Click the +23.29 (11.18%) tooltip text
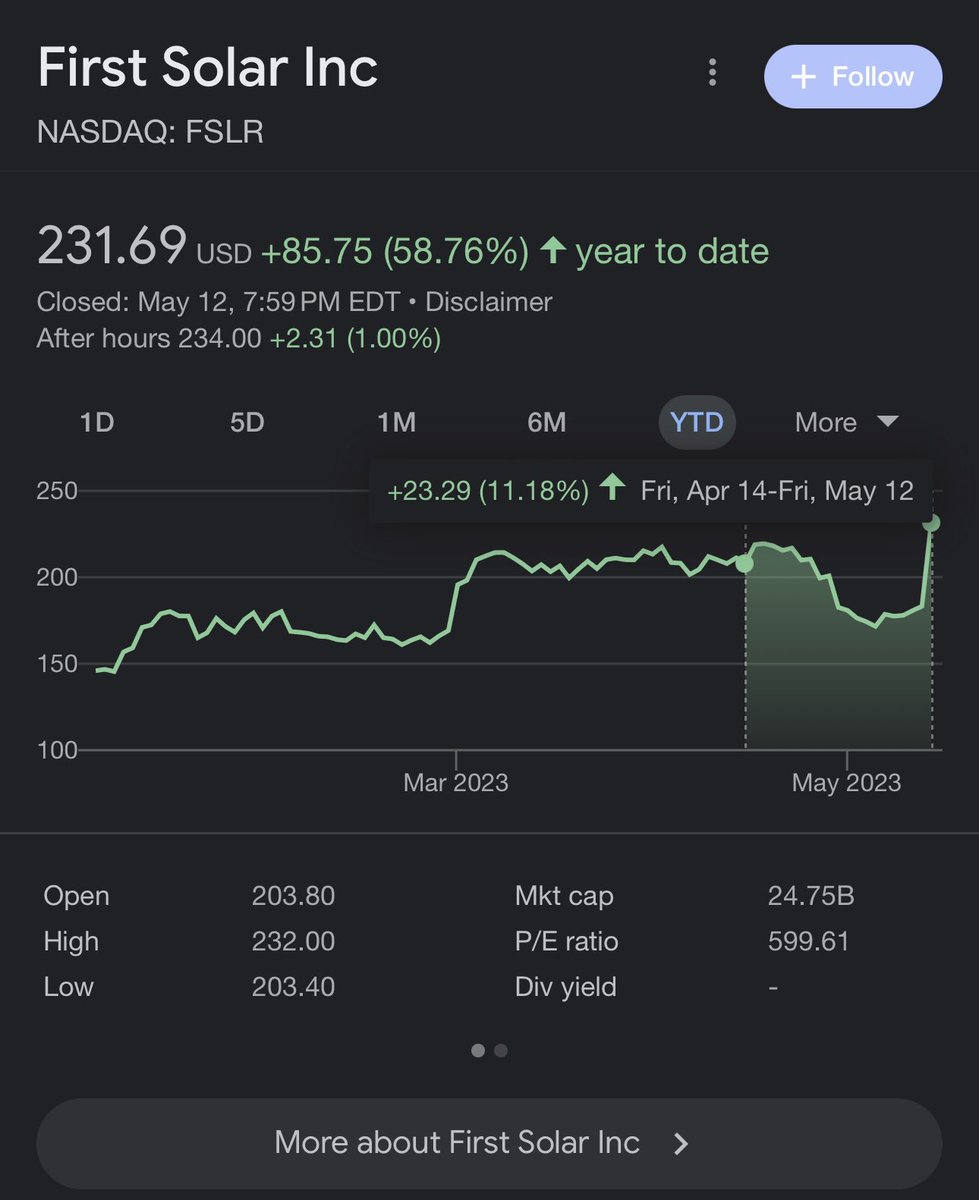Viewport: 979px width, 1200px height. tap(488, 491)
